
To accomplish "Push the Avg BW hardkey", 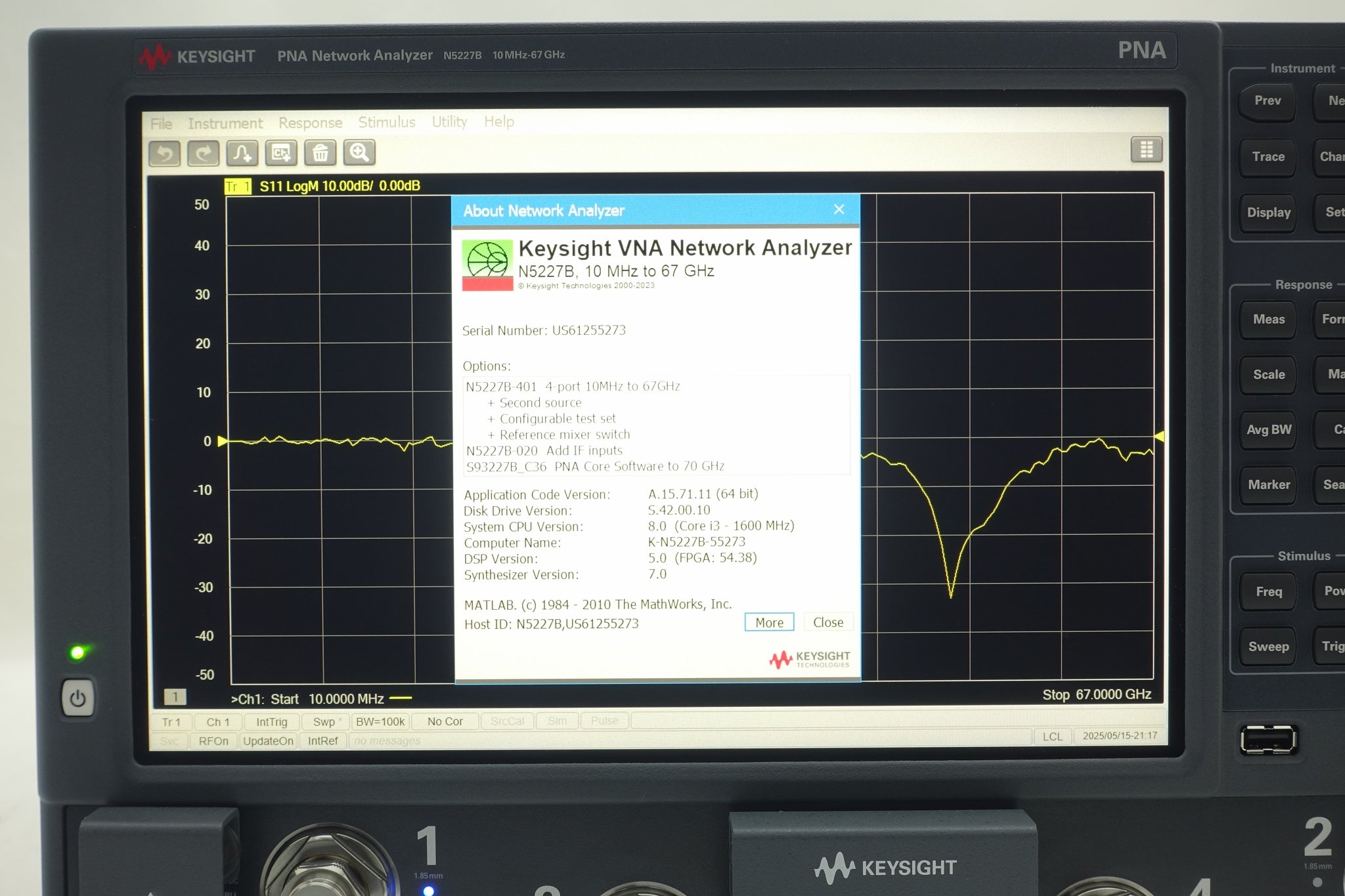I will (x=1268, y=430).
